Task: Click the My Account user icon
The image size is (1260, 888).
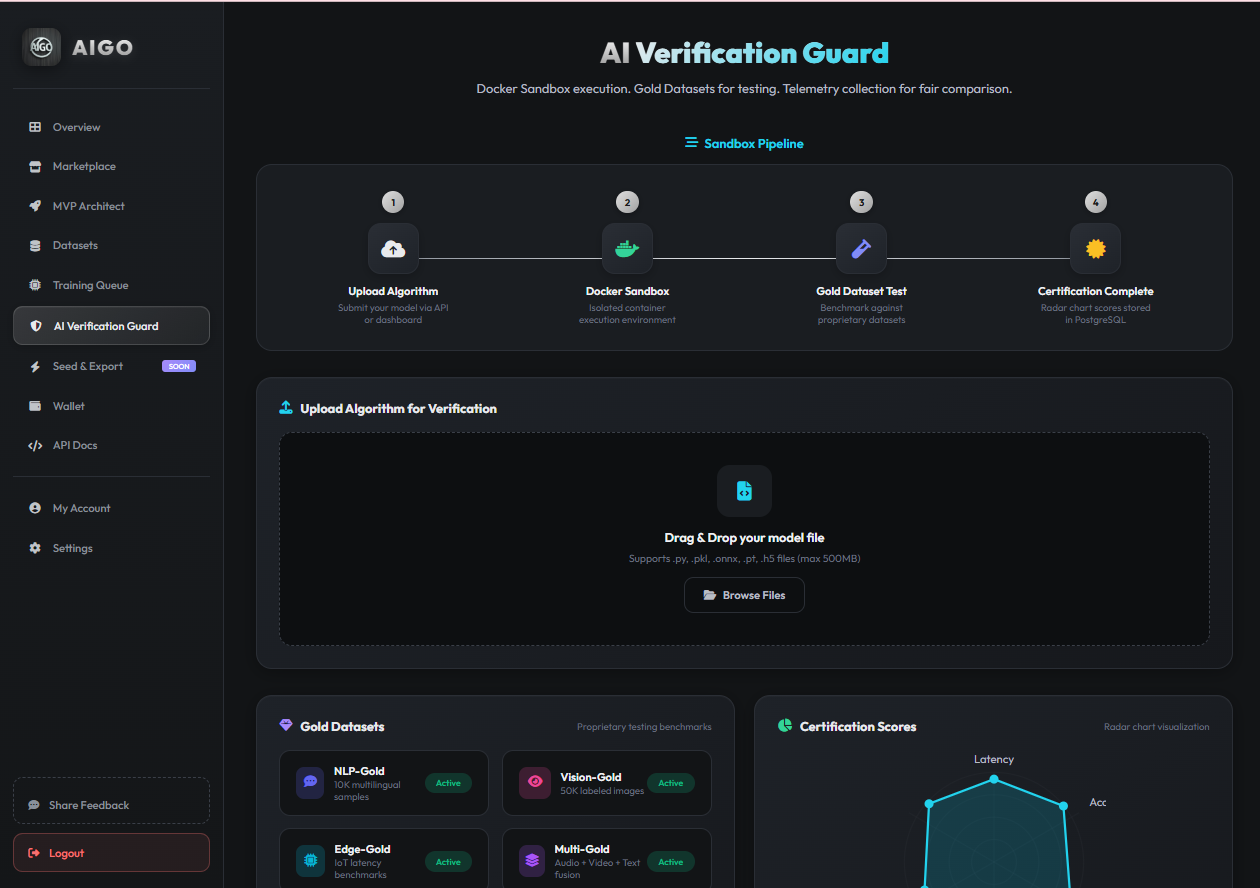Action: pos(35,508)
